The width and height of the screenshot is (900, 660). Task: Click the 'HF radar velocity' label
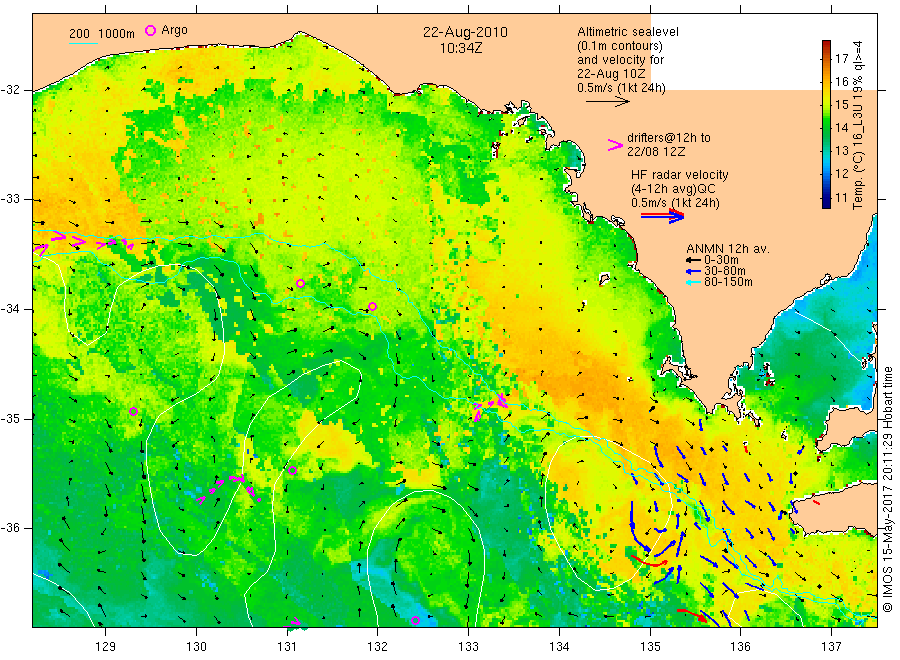680,175
